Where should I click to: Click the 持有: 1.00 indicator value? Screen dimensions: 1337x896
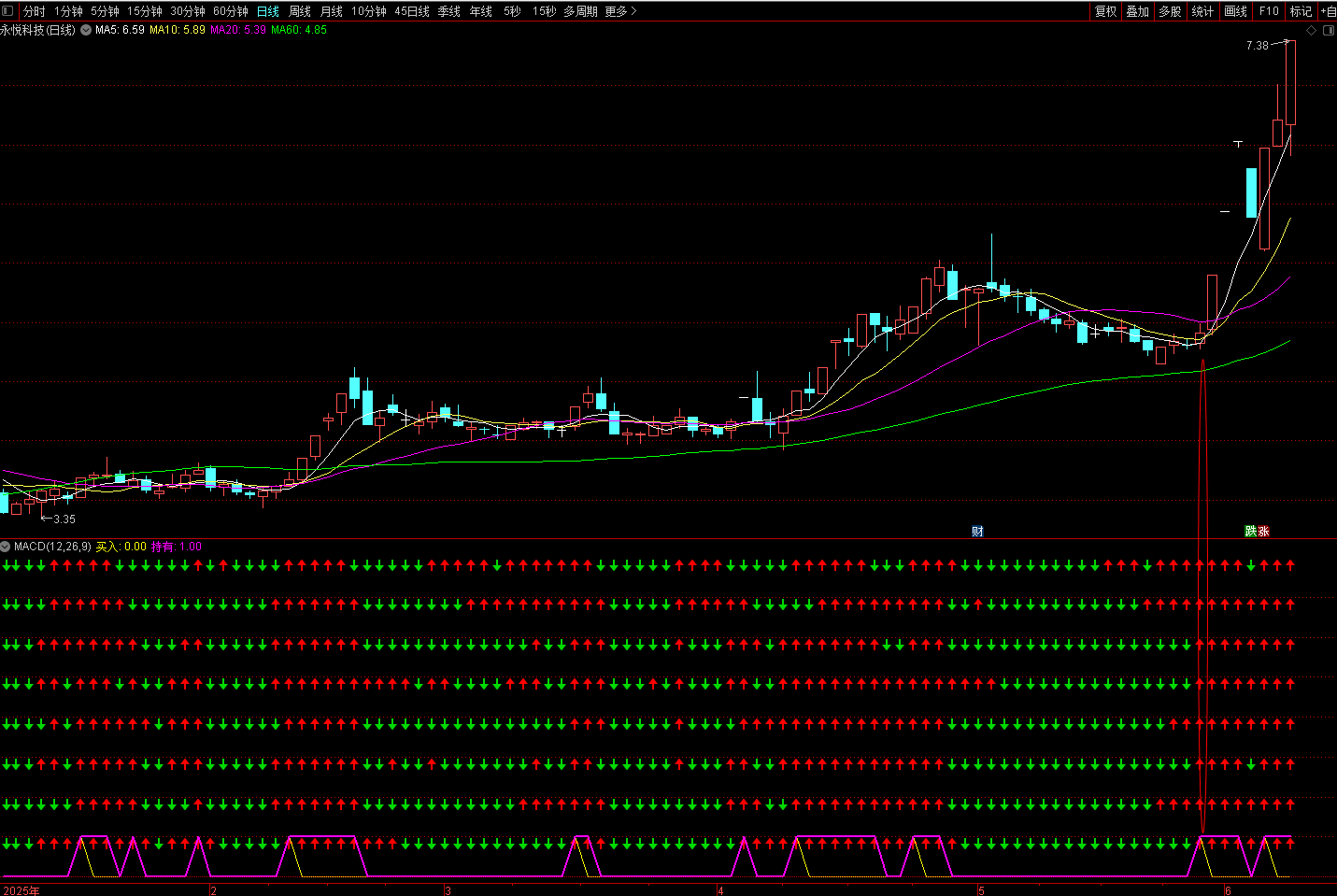177,547
